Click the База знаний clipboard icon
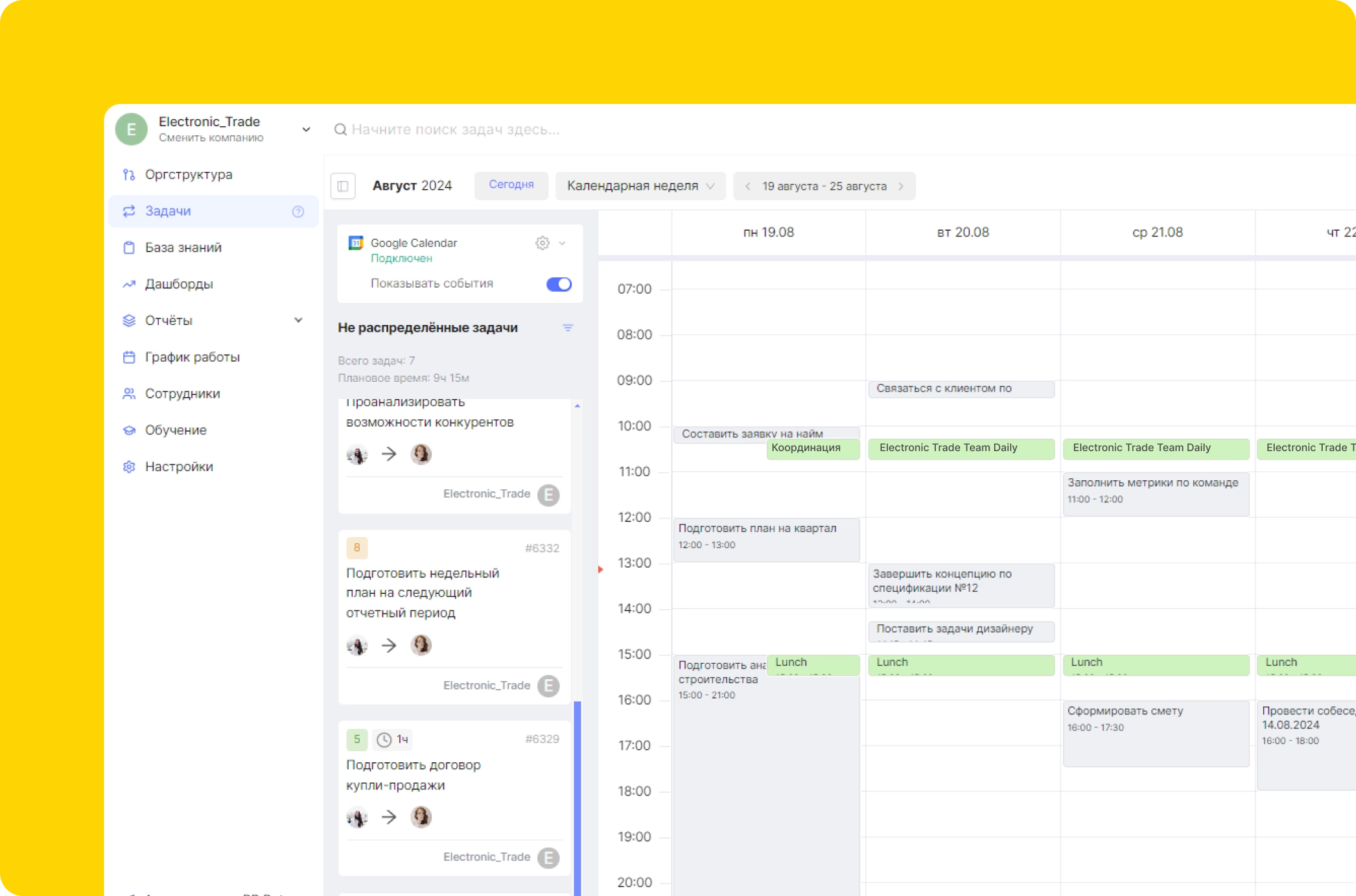Viewport: 1356px width, 896px height. point(129,247)
